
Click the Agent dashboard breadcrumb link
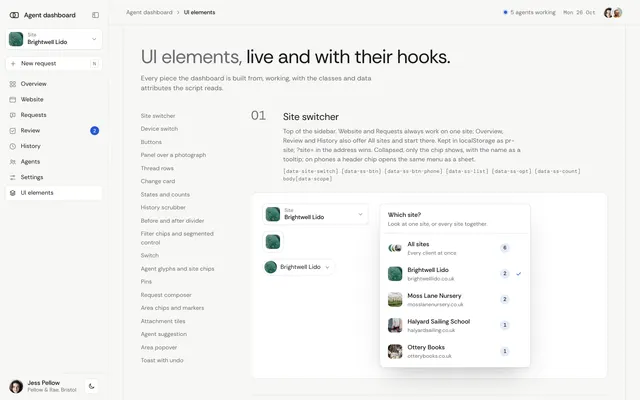coord(149,12)
